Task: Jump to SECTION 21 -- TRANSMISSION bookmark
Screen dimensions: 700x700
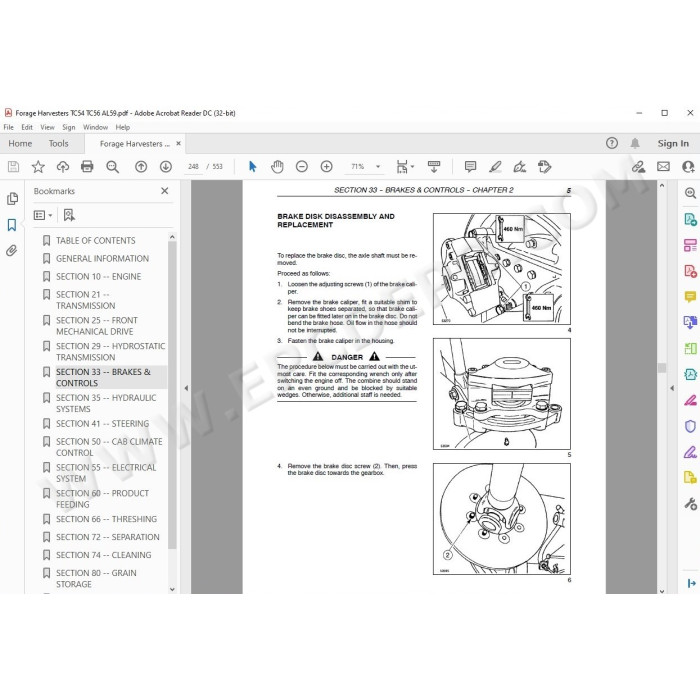Action: (85, 300)
